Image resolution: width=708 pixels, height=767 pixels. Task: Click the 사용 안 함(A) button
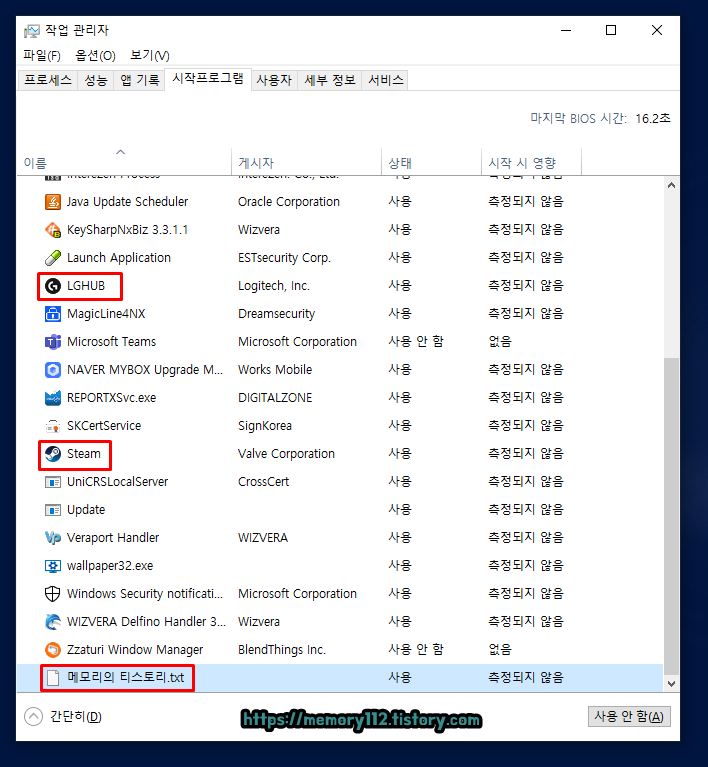point(629,717)
